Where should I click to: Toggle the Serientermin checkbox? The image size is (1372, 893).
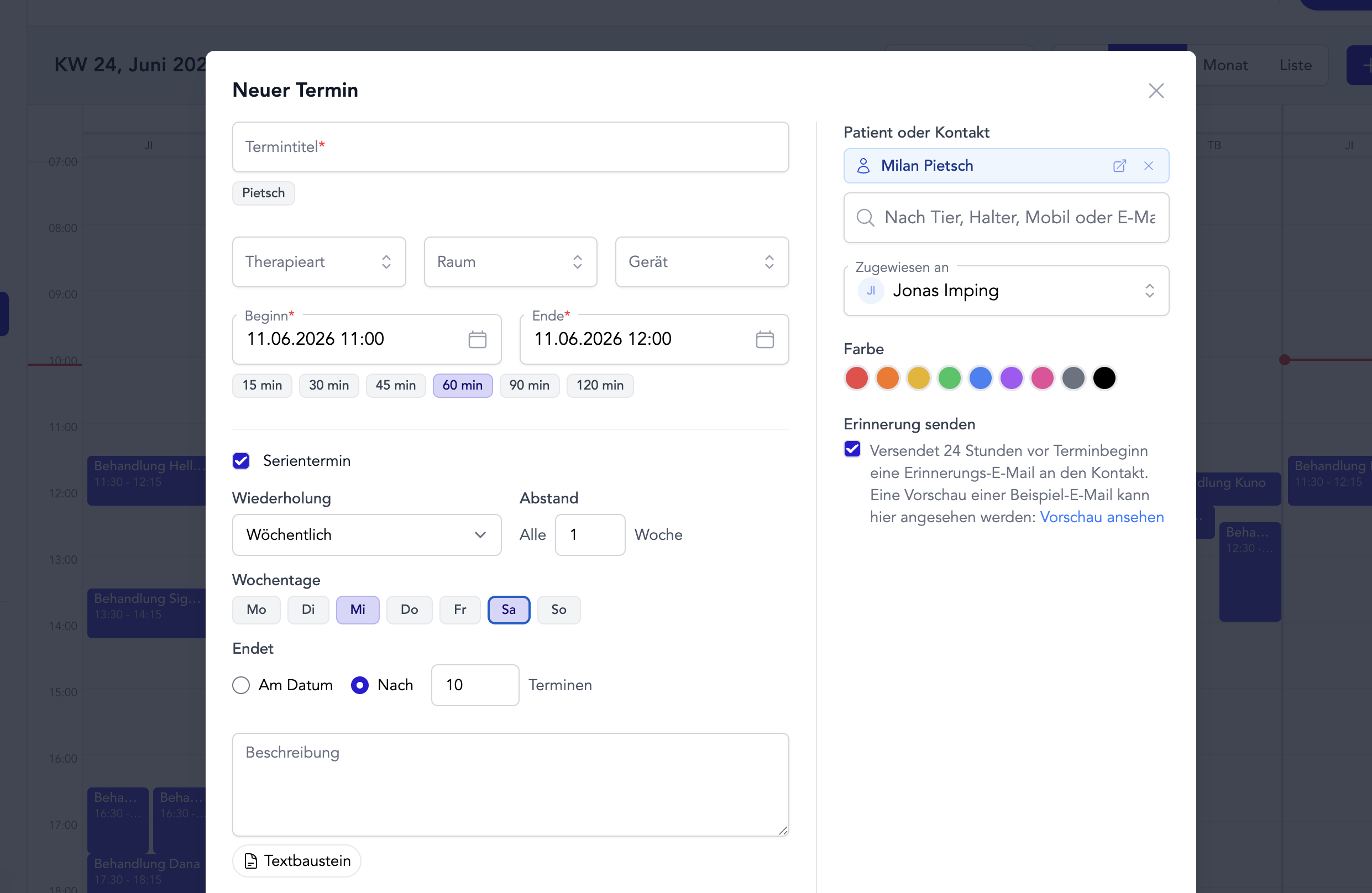(x=241, y=461)
